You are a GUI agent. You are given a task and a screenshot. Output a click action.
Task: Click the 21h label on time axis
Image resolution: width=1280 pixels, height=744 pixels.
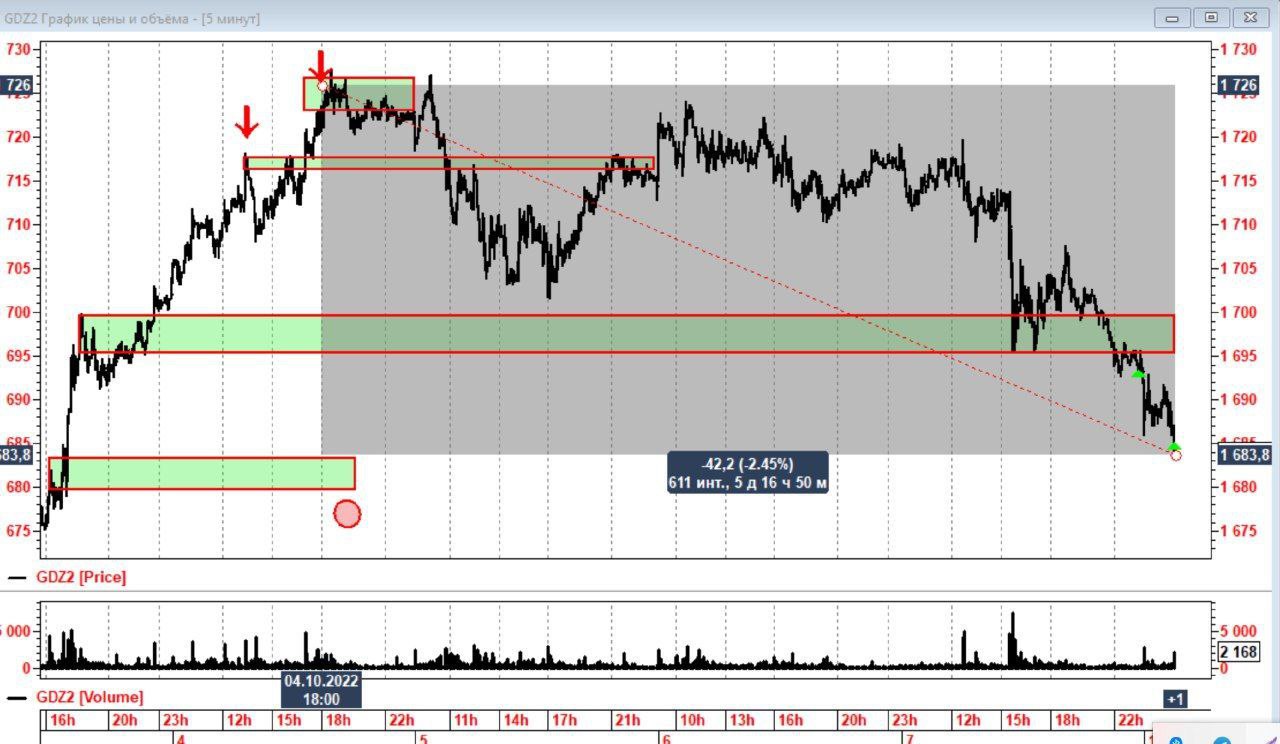627,720
